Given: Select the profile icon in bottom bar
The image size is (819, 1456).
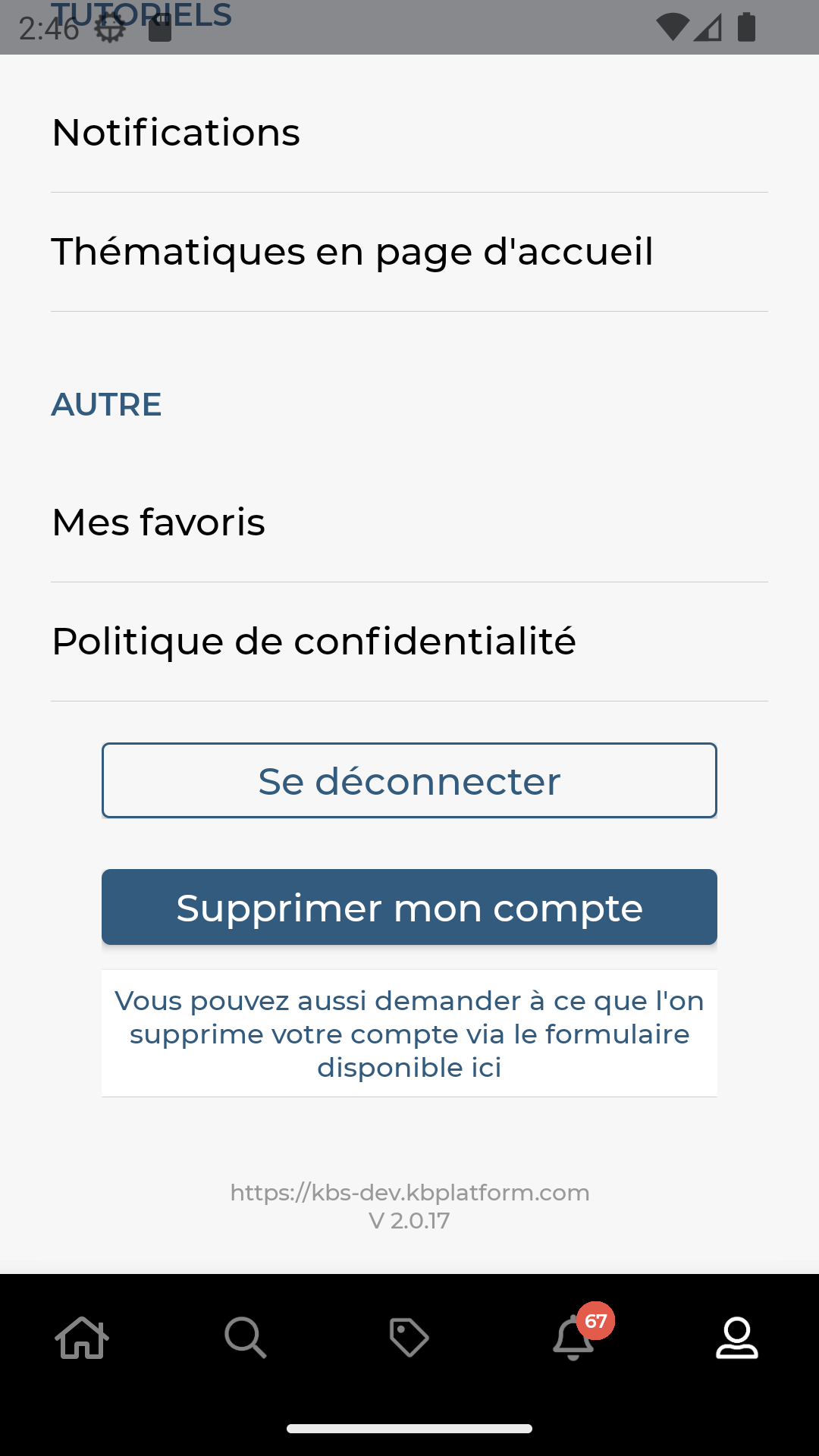Looking at the screenshot, I should pyautogui.click(x=736, y=1338).
